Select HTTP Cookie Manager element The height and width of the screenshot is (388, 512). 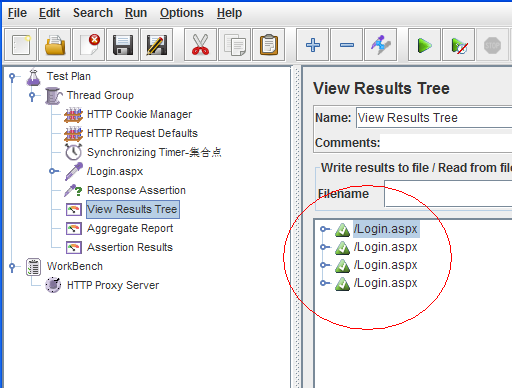point(139,114)
